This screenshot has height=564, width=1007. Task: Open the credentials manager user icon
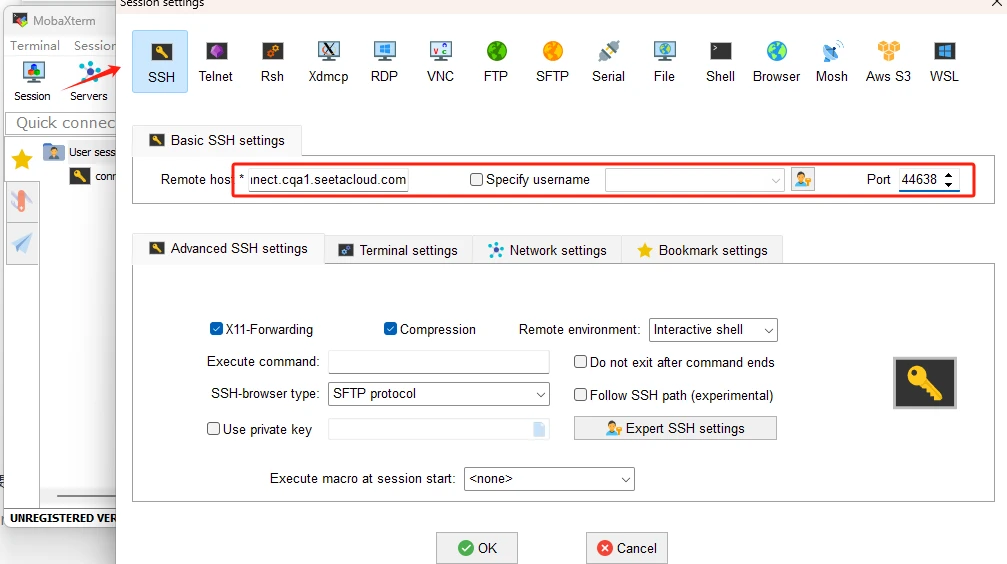tap(803, 179)
